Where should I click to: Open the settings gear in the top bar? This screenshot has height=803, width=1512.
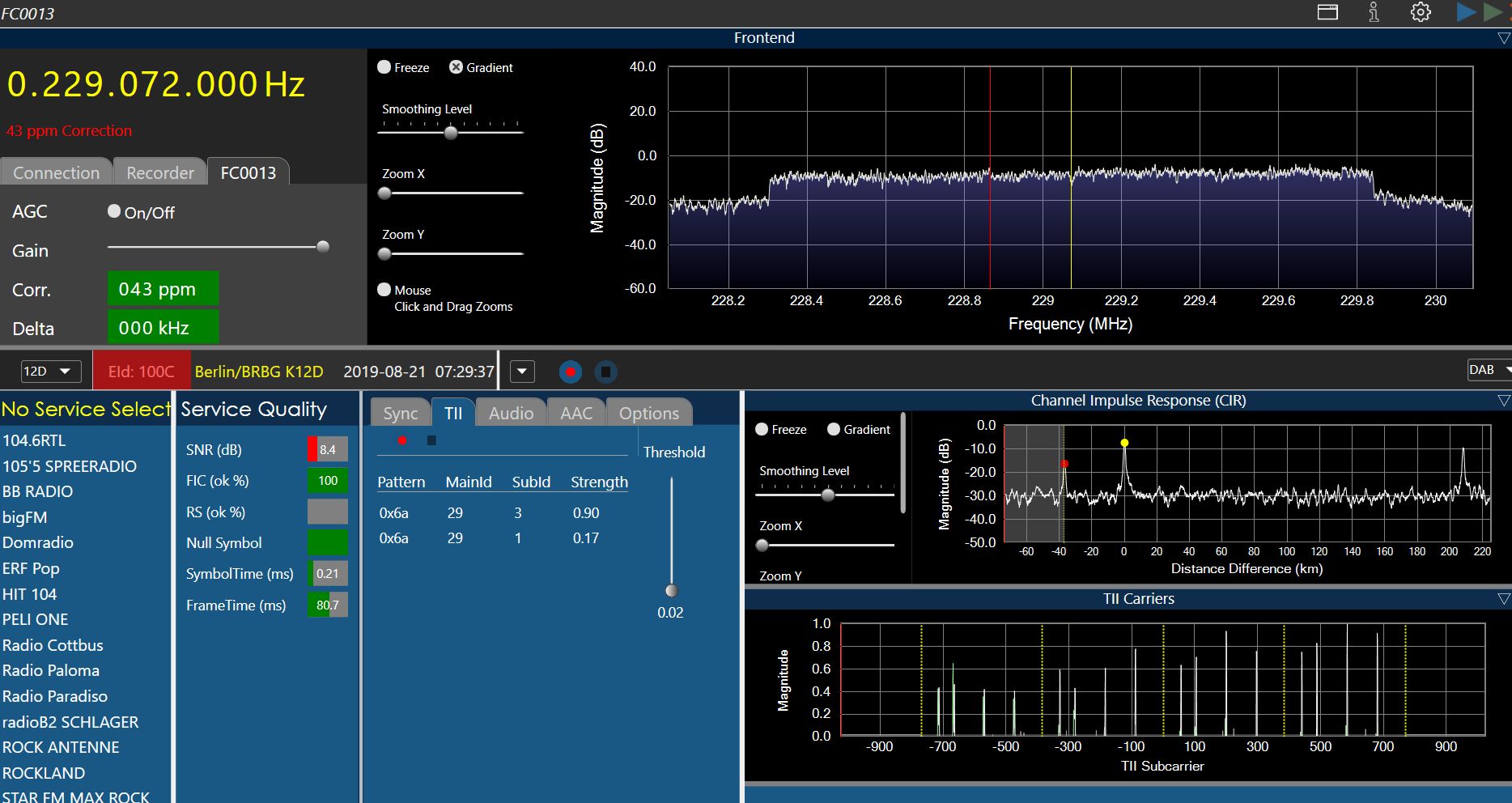pos(1421,12)
